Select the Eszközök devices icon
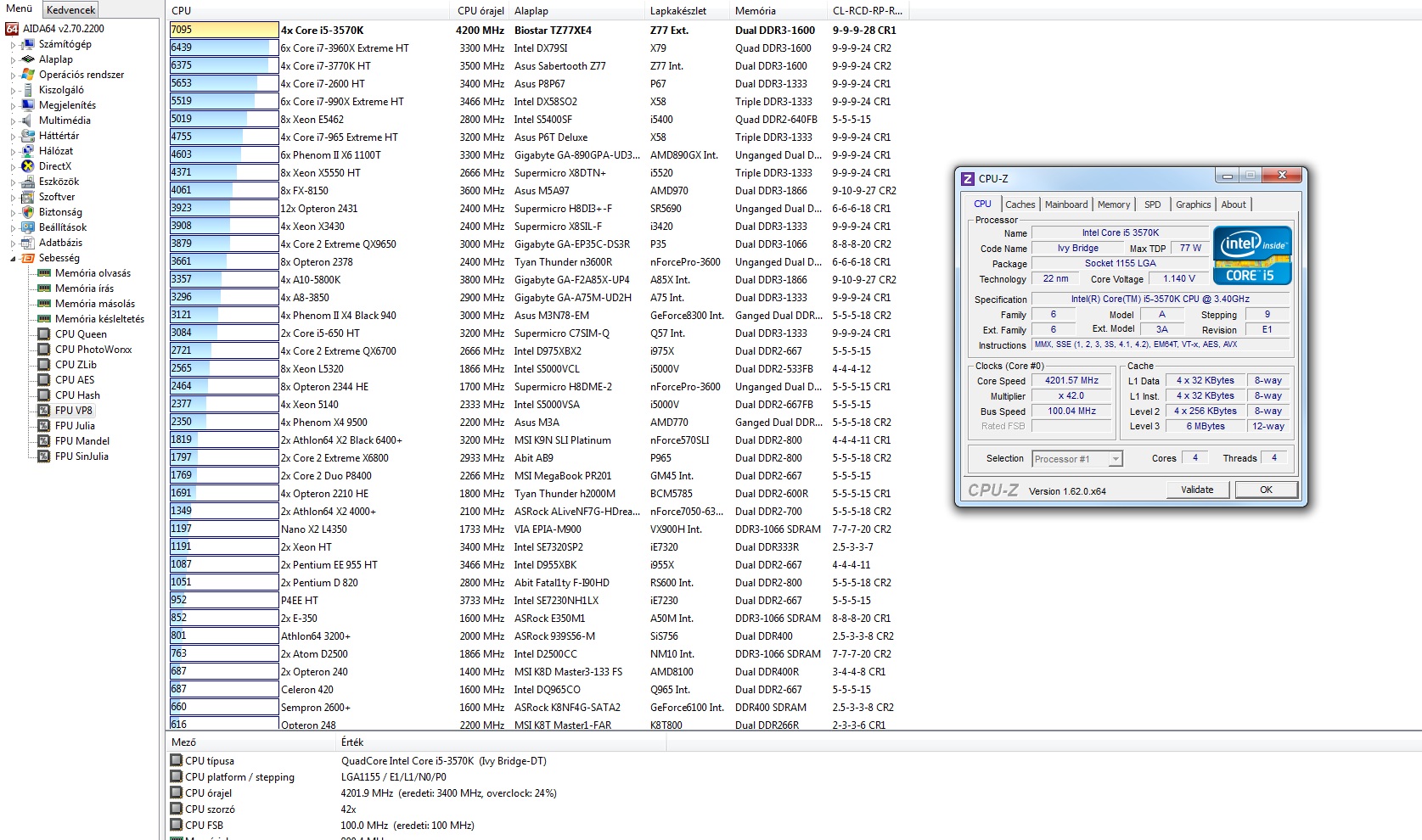 (28, 182)
